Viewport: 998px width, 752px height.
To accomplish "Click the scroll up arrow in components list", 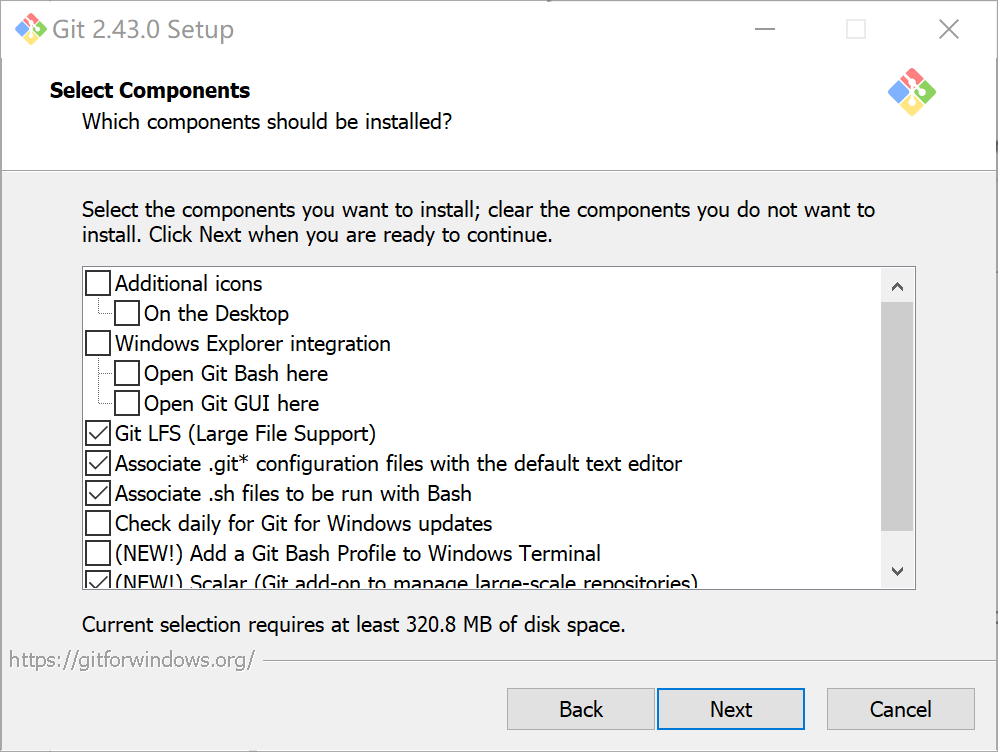I will click(x=897, y=287).
